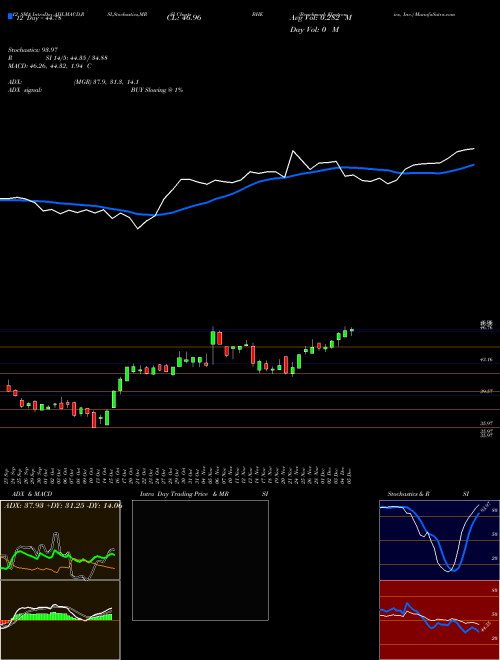Click the 'CL: 46.96' closing price text
Viewport: 500px width, 660px height.
coord(184,18)
